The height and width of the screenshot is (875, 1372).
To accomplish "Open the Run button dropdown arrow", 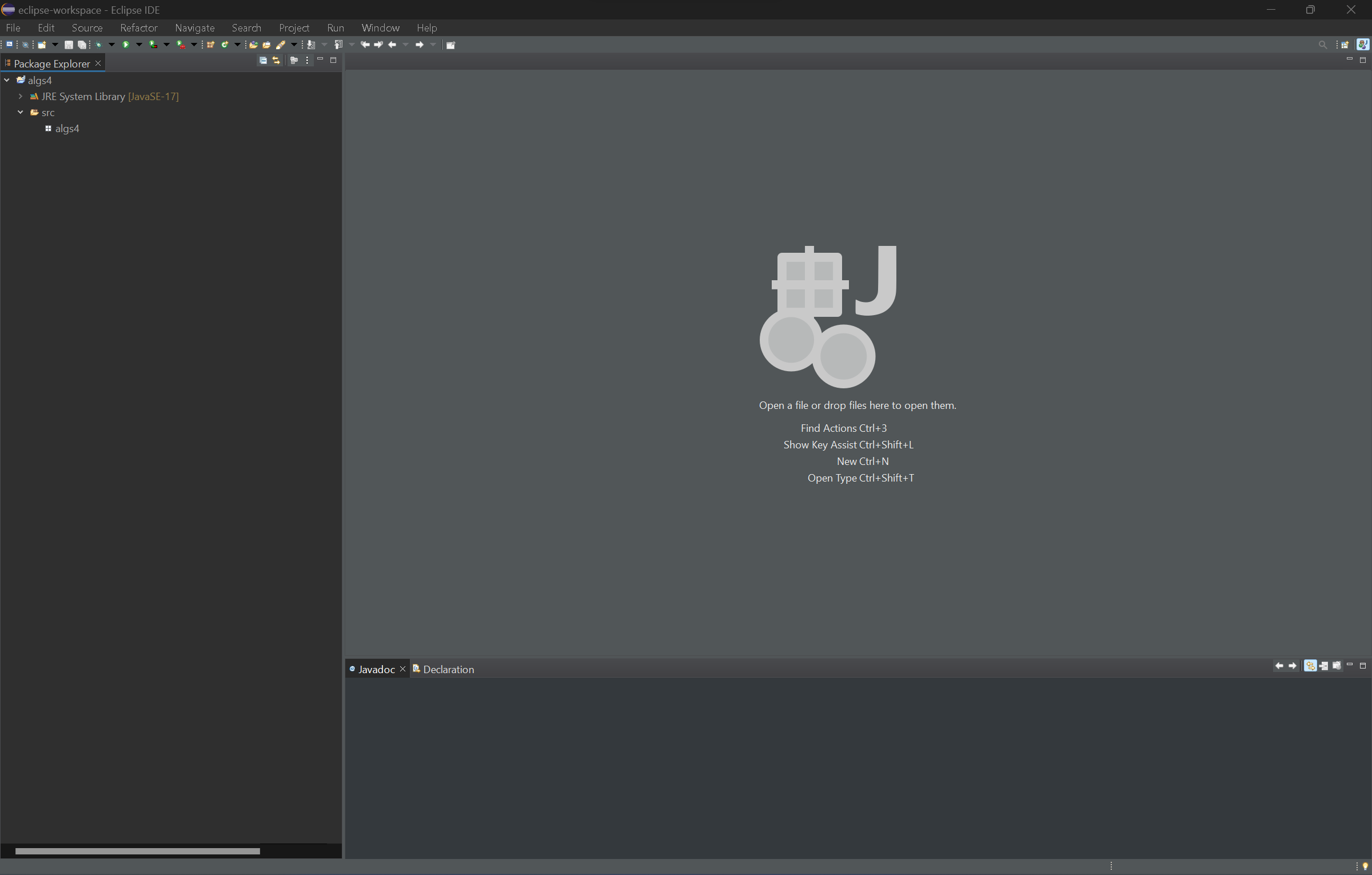I will click(139, 45).
